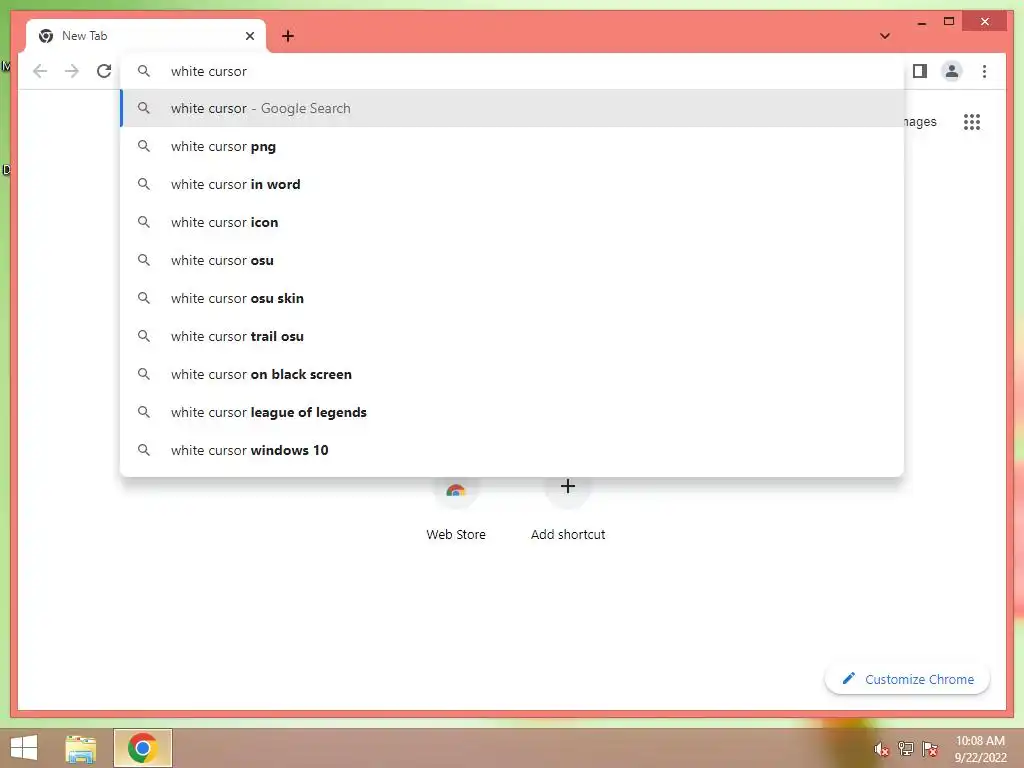The height and width of the screenshot is (768, 1024).
Task: Reload the current page
Action: coord(104,71)
